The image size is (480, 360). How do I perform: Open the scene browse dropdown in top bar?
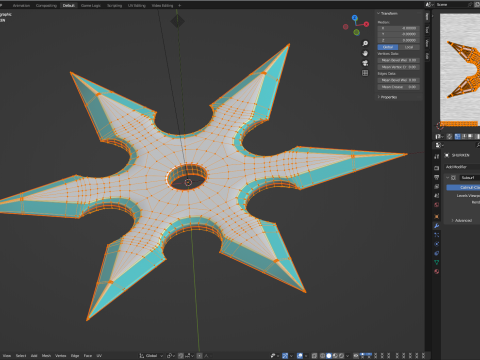430,5
